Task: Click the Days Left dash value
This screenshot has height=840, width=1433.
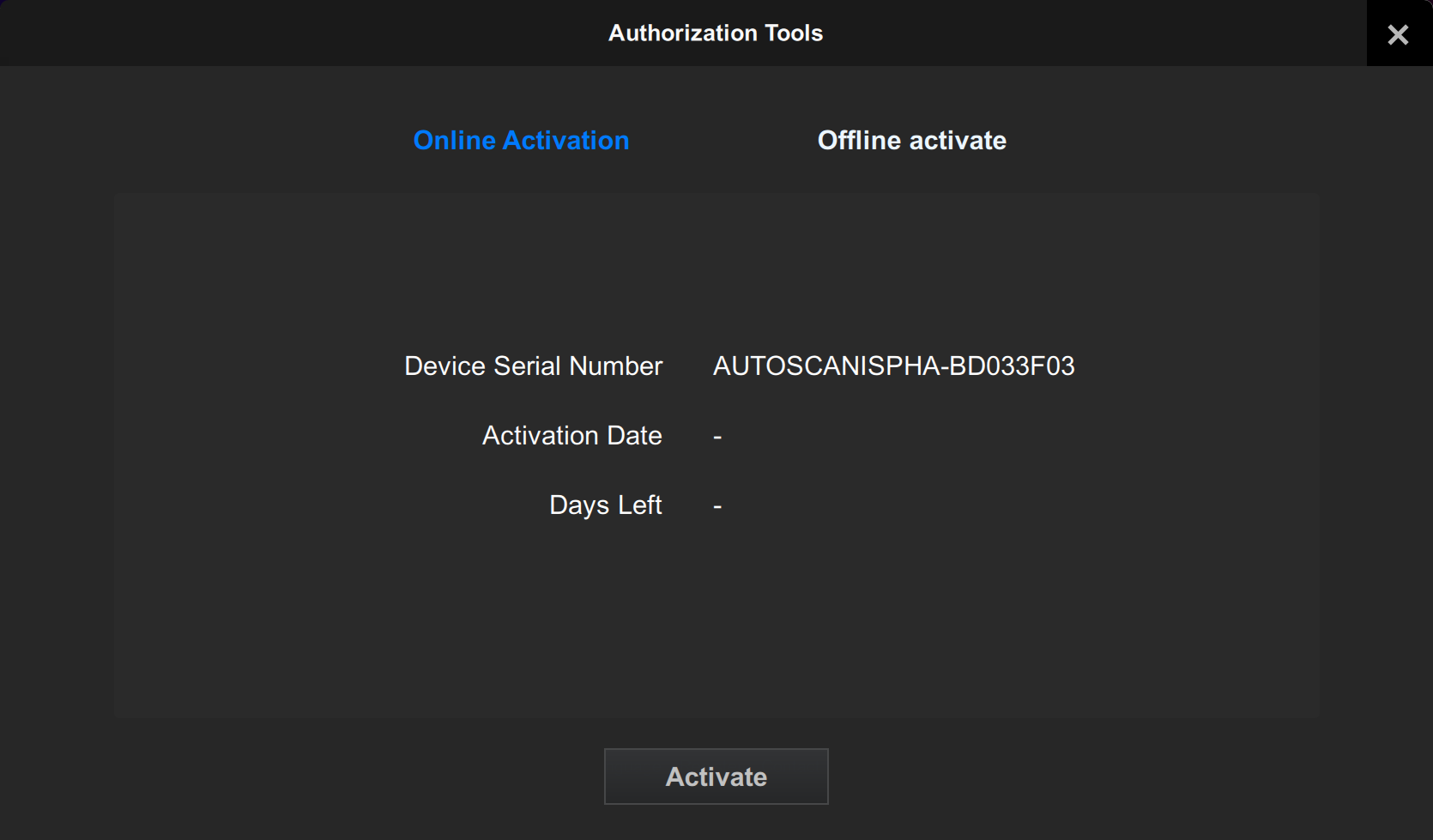Action: coord(717,506)
